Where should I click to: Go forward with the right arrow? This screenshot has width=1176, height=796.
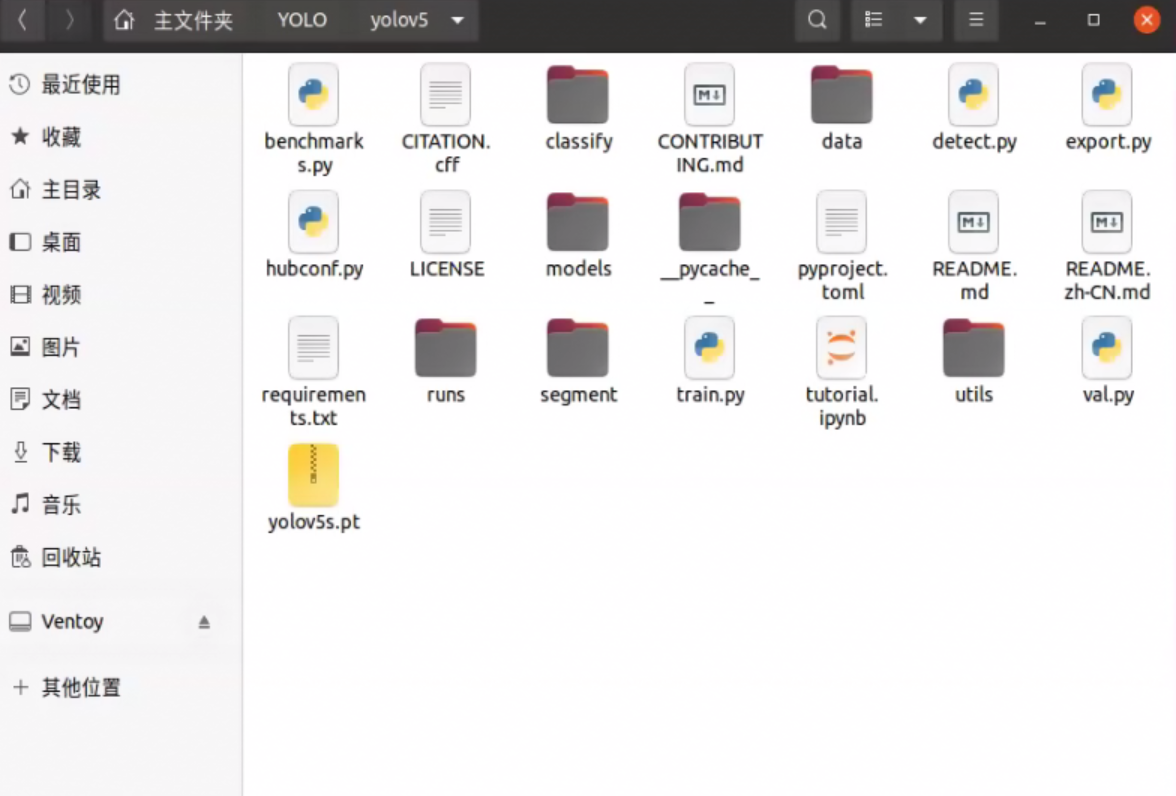click(x=69, y=20)
